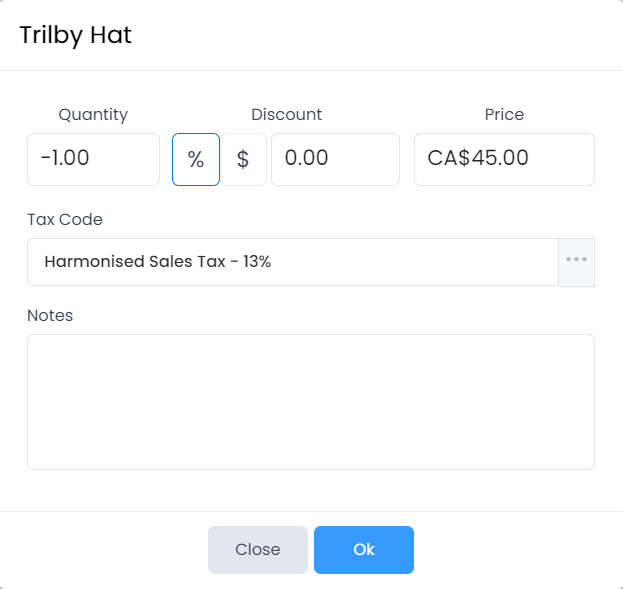This screenshot has height=589, width=623.
Task: Click the Notes label
Action: click(x=50, y=315)
